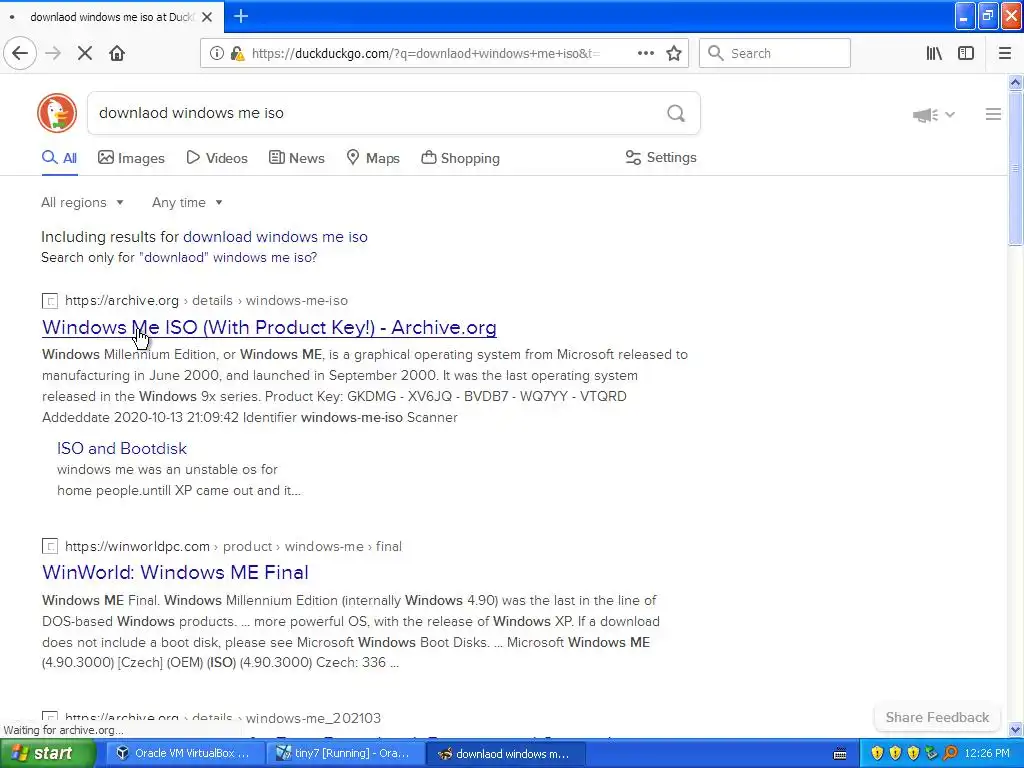Click the first security shield tray icon

[x=876, y=754]
